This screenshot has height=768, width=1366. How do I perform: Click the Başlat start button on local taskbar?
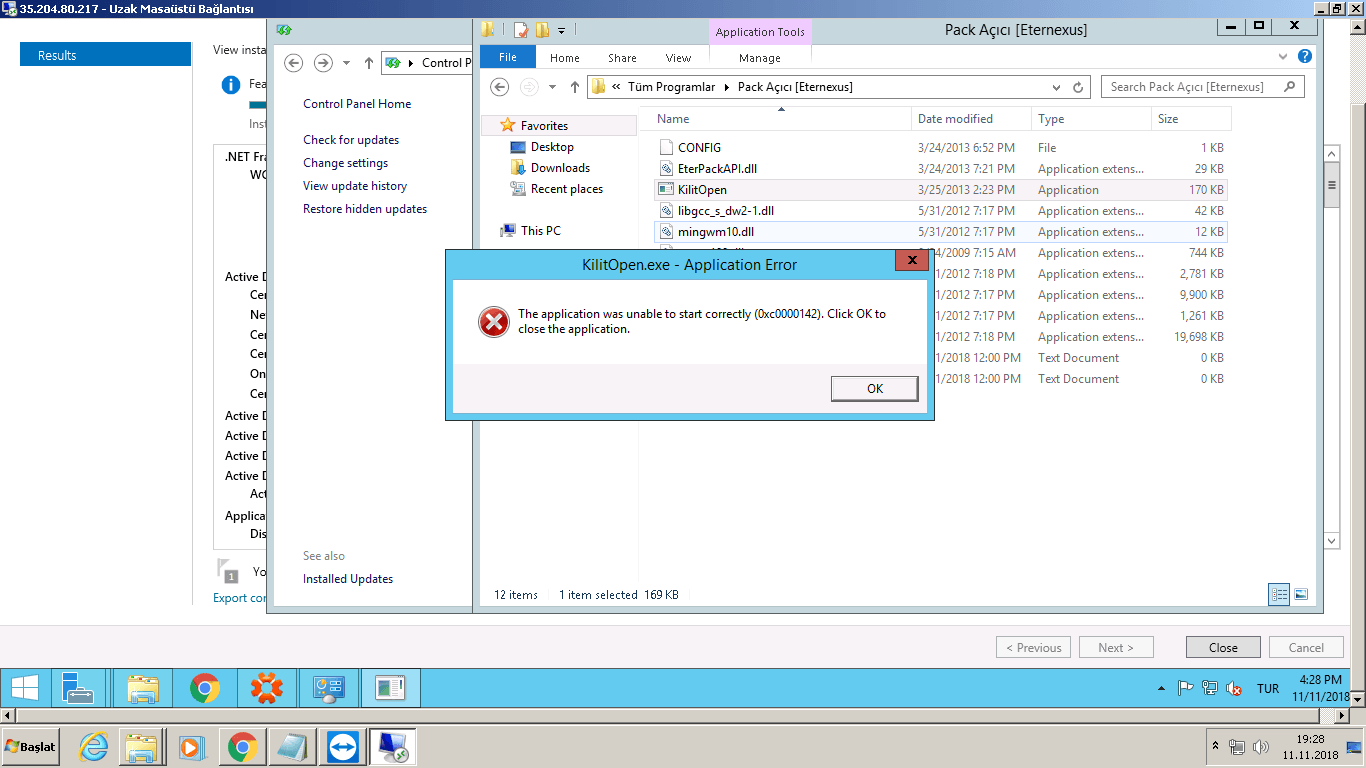(30, 747)
